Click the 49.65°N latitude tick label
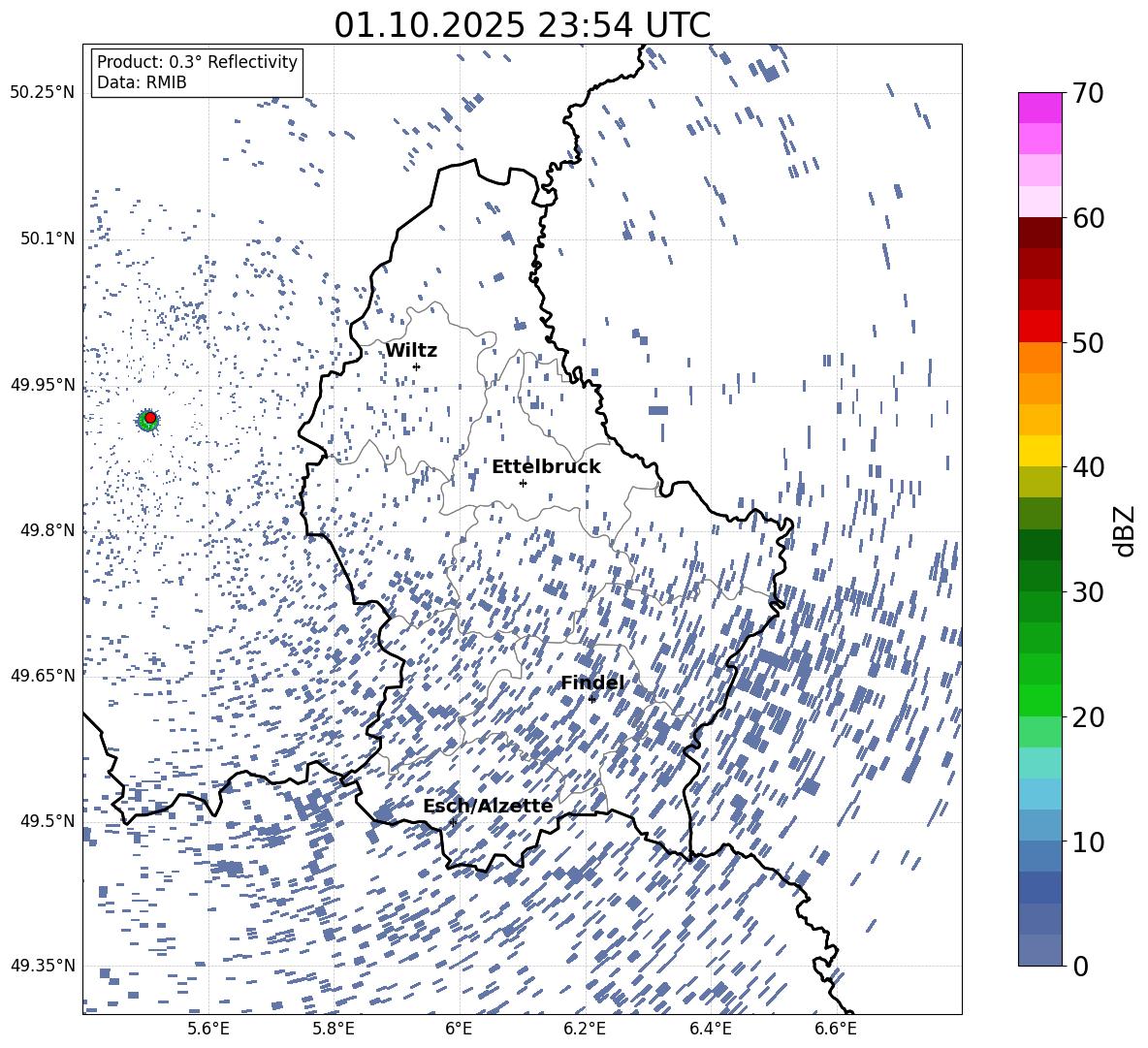 [43, 675]
